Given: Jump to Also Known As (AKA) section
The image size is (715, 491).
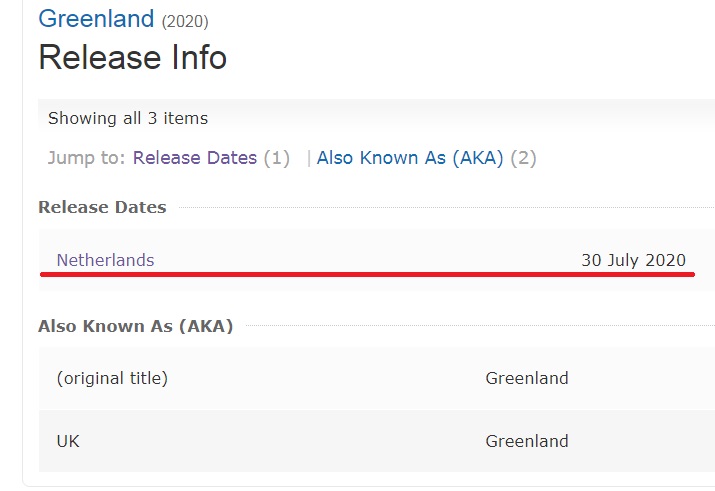Looking at the screenshot, I should pos(410,158).
